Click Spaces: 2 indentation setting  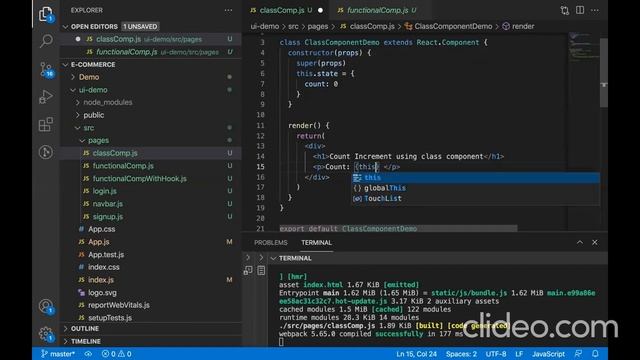tap(461, 354)
